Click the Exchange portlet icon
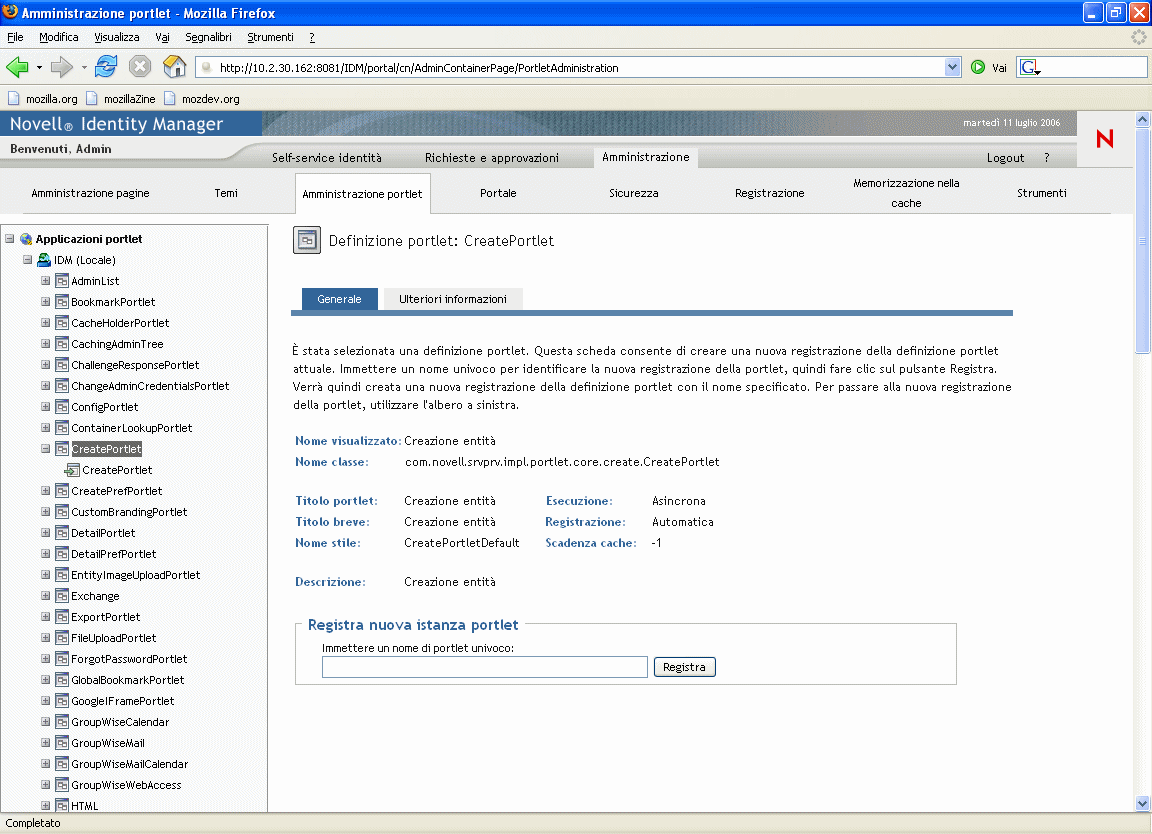Screen dimensions: 1152x834 point(62,596)
